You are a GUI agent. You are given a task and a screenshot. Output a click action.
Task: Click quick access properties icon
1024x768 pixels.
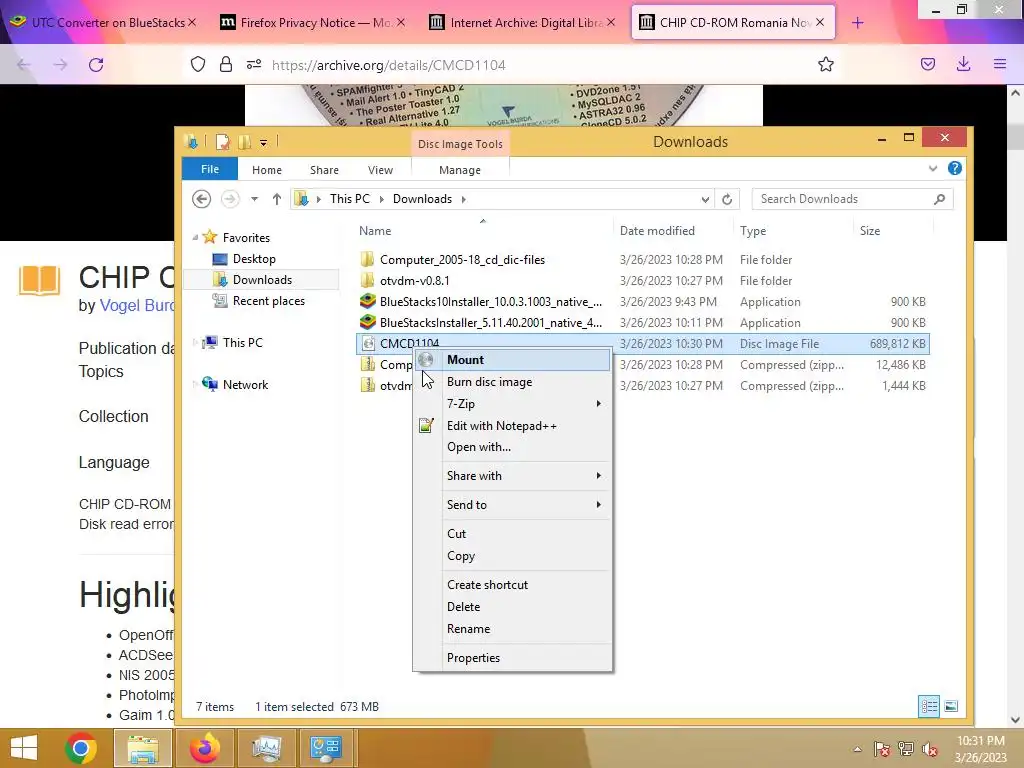[223, 142]
